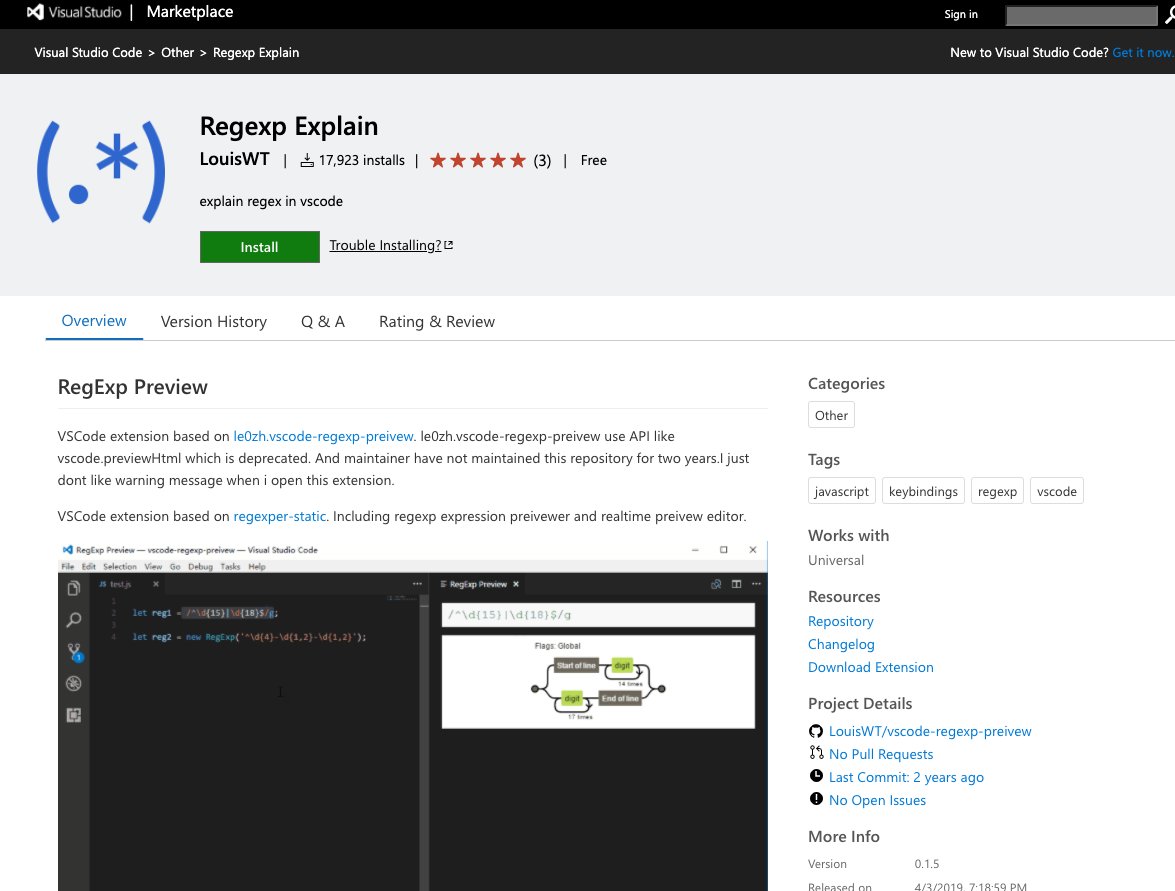1175x891 pixels.
Task: Open the Repository link under Resources
Action: pyautogui.click(x=840, y=620)
